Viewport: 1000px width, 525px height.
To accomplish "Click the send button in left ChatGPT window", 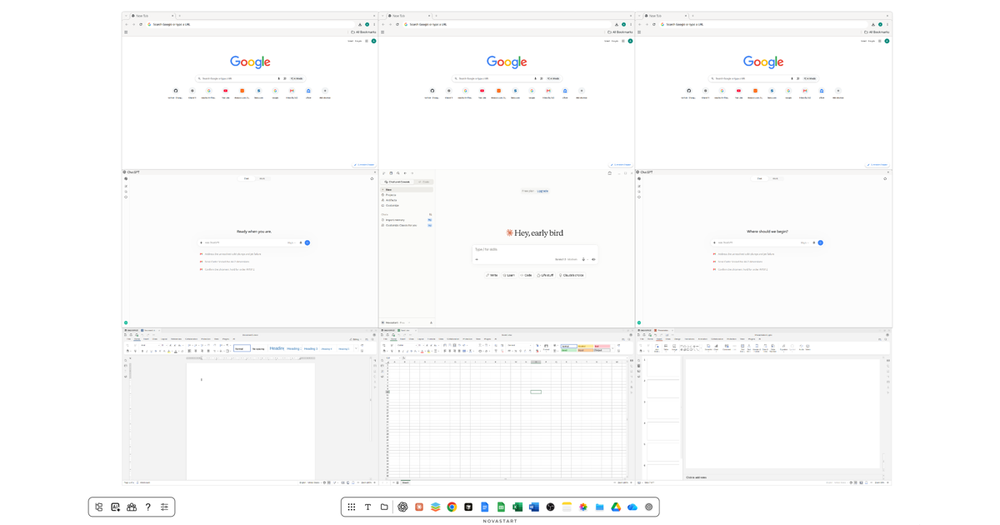I will pos(307,242).
